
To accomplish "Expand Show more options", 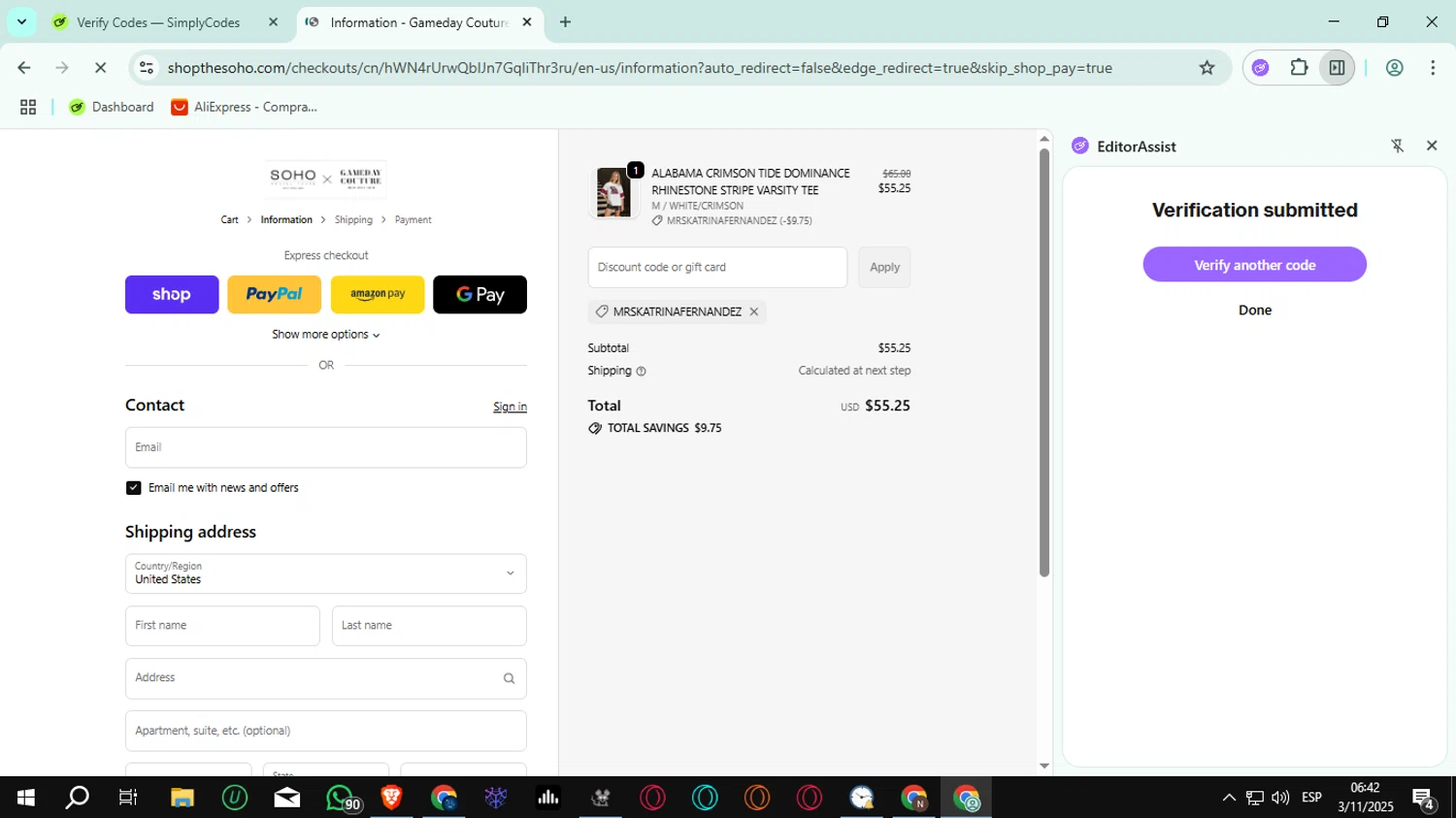I will 326,335.
